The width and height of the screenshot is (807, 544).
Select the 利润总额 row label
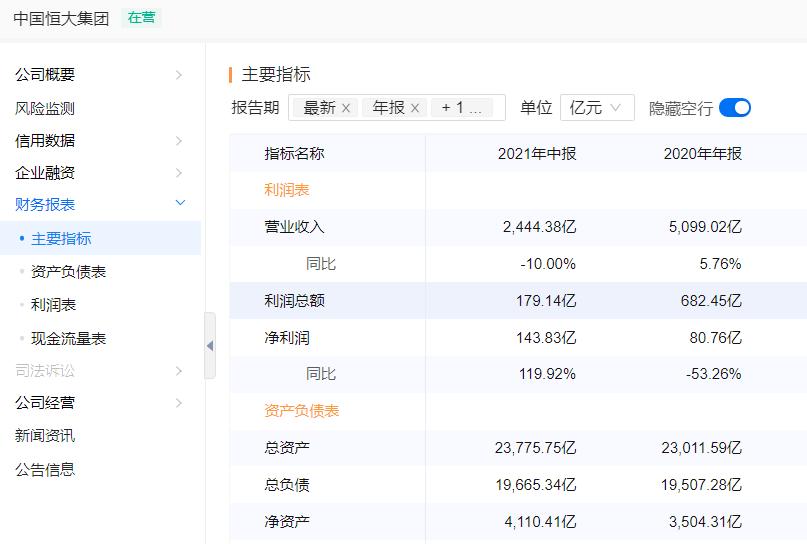point(294,301)
